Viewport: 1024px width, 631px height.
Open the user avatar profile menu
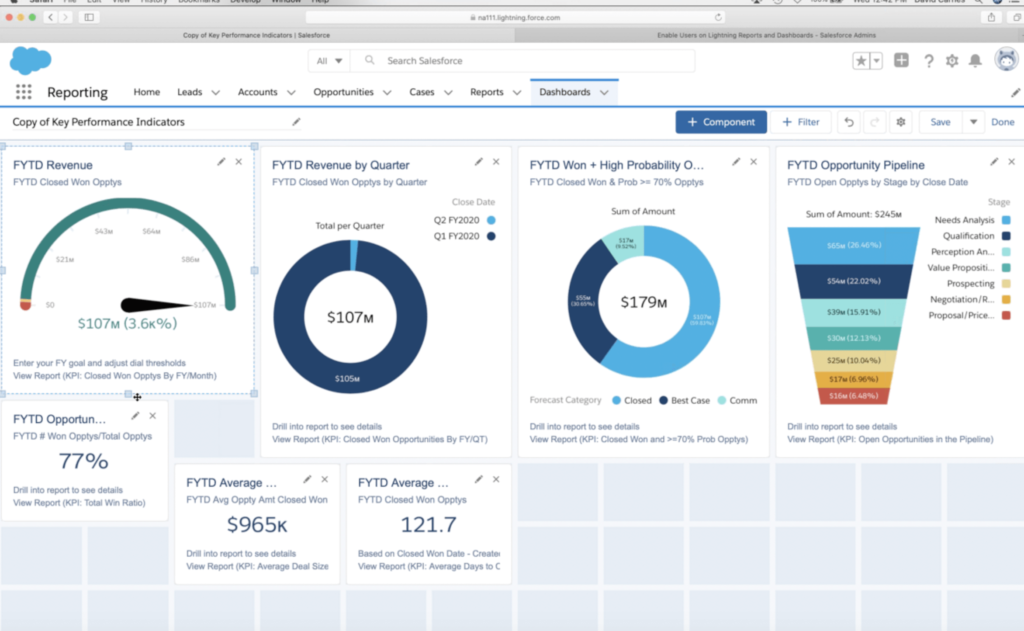1006,59
